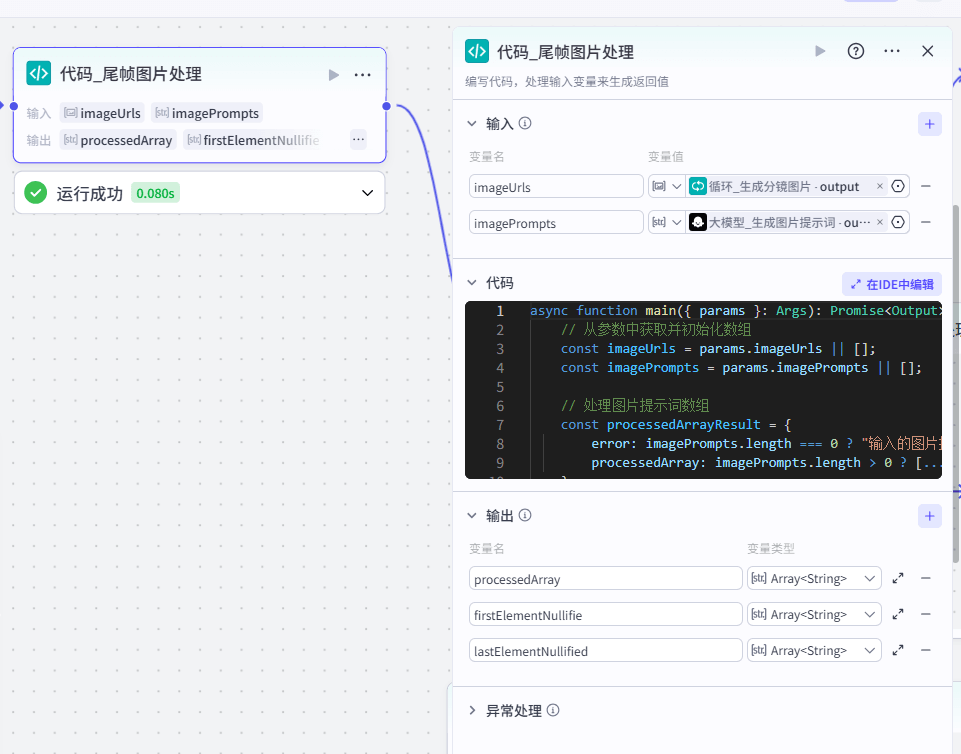Expand the firstElementNullifie output row editor
This screenshot has width=961, height=754.
(898, 615)
